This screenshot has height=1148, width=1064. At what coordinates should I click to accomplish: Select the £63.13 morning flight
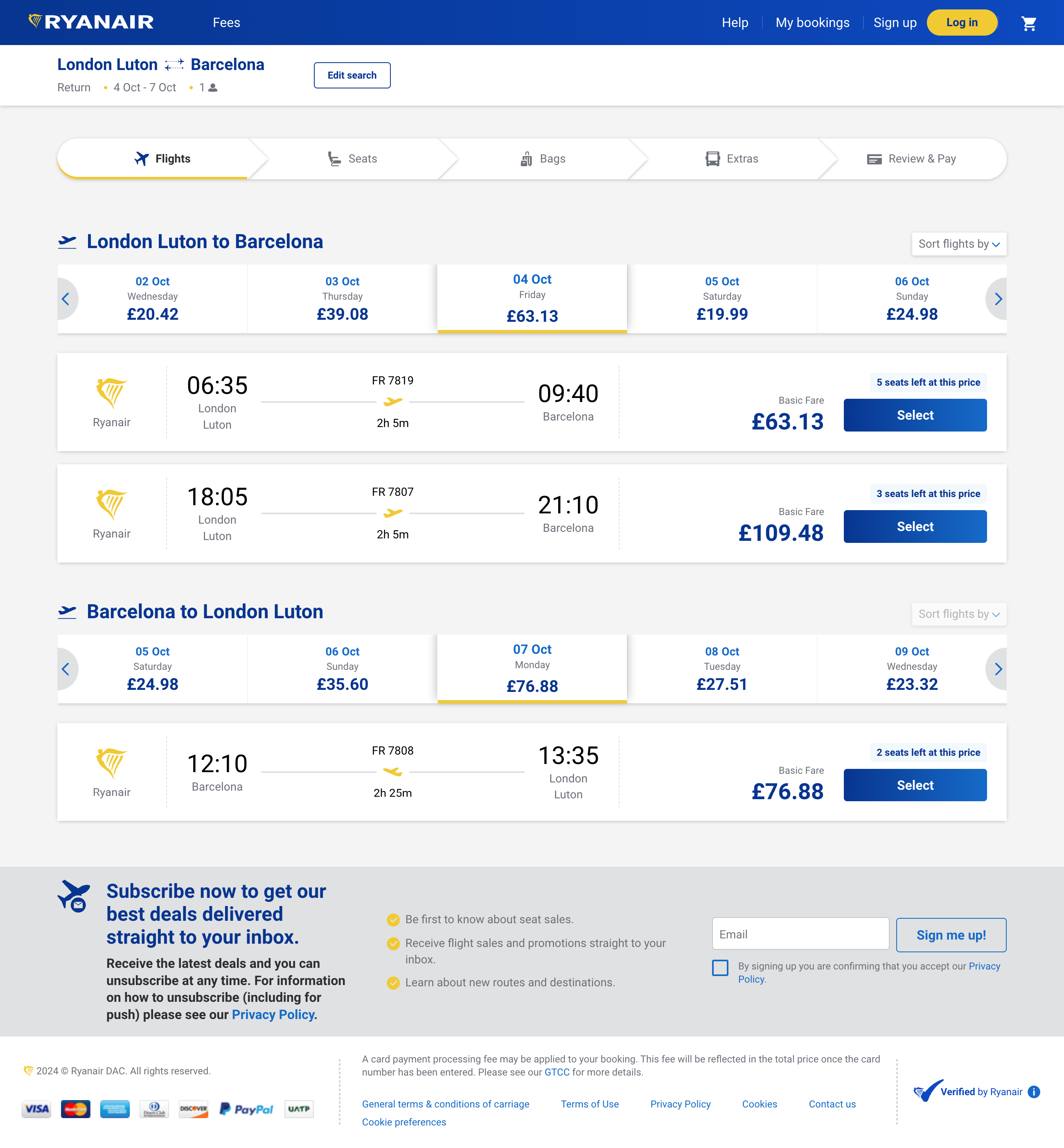coord(914,415)
